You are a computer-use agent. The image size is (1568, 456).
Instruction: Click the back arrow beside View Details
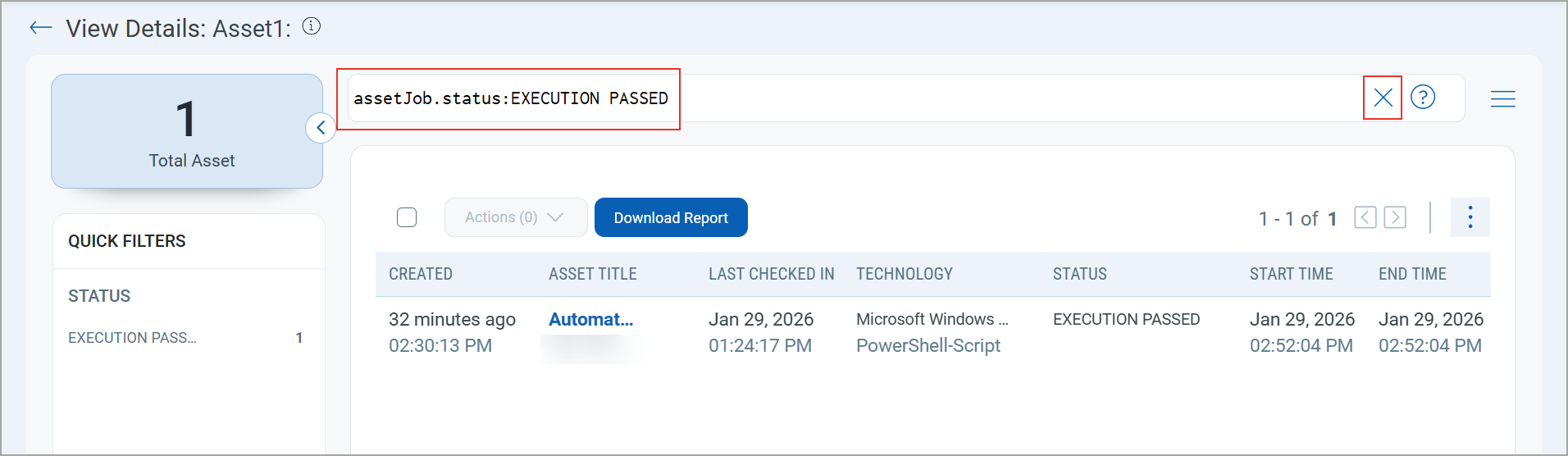40,28
